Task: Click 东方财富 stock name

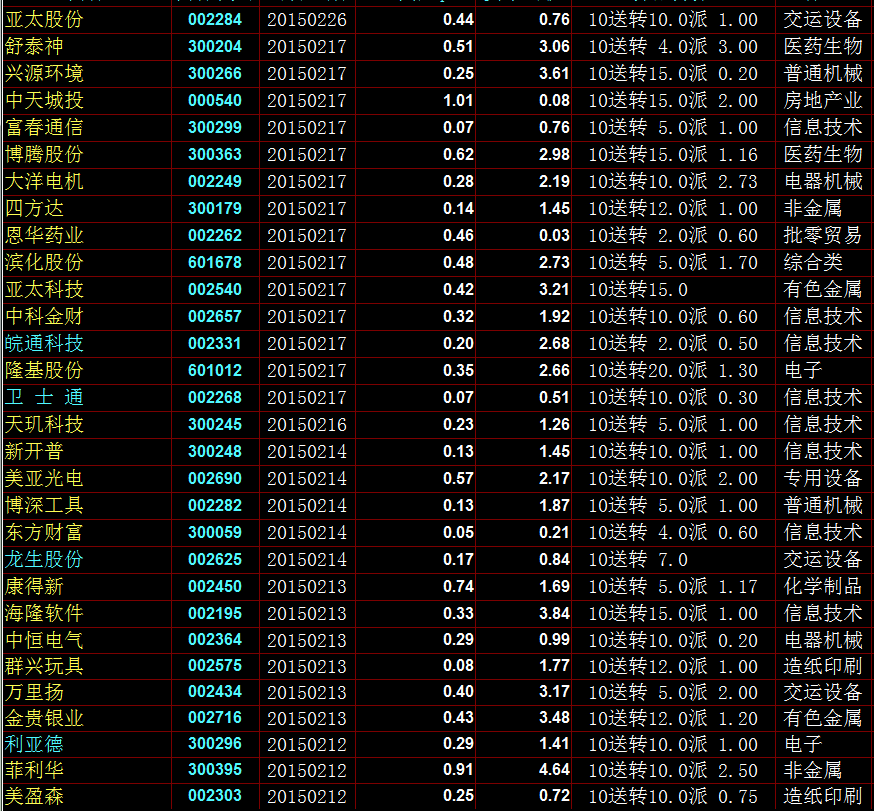Action: click(44, 533)
